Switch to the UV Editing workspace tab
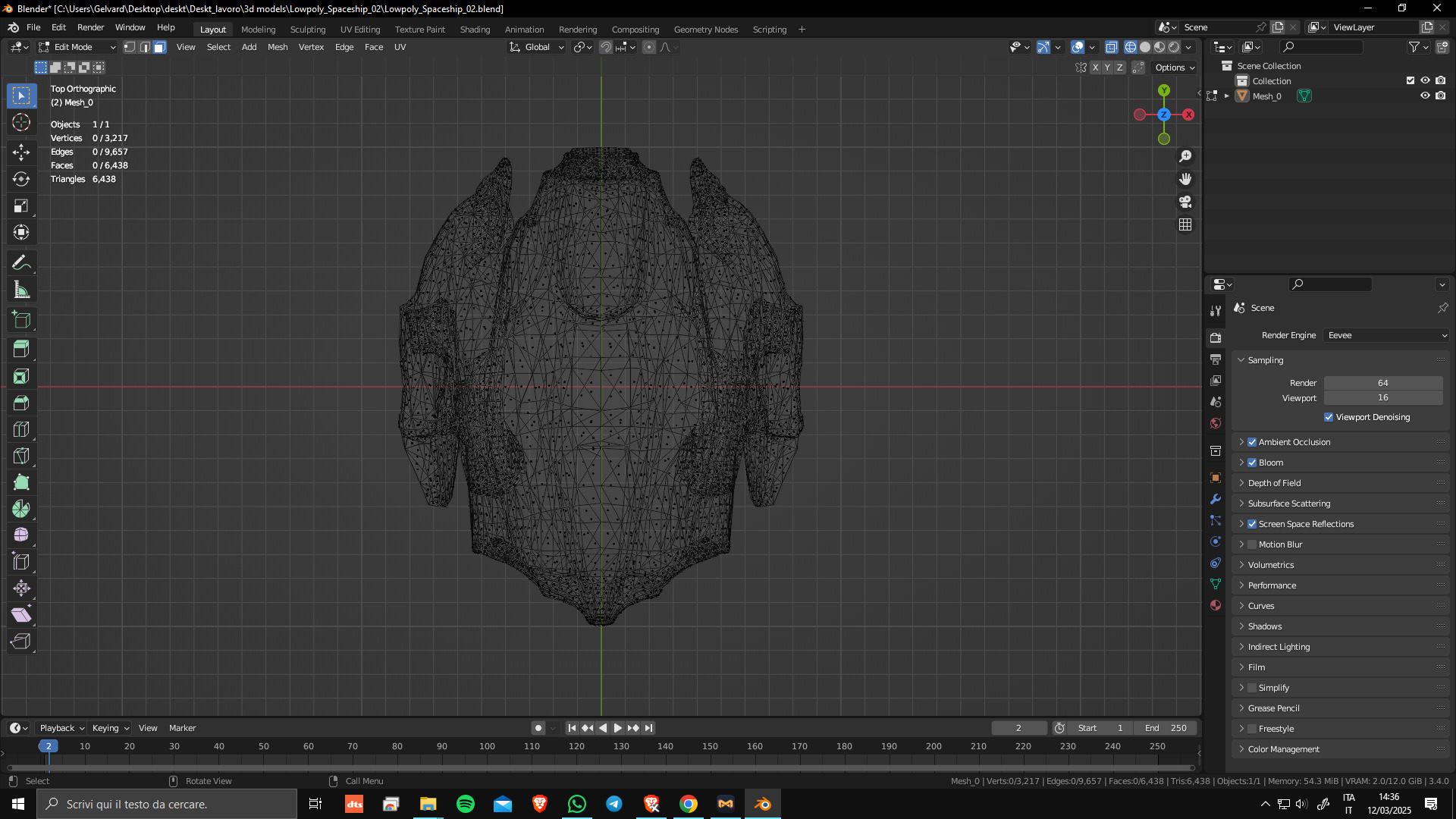The image size is (1456, 819). point(360,30)
